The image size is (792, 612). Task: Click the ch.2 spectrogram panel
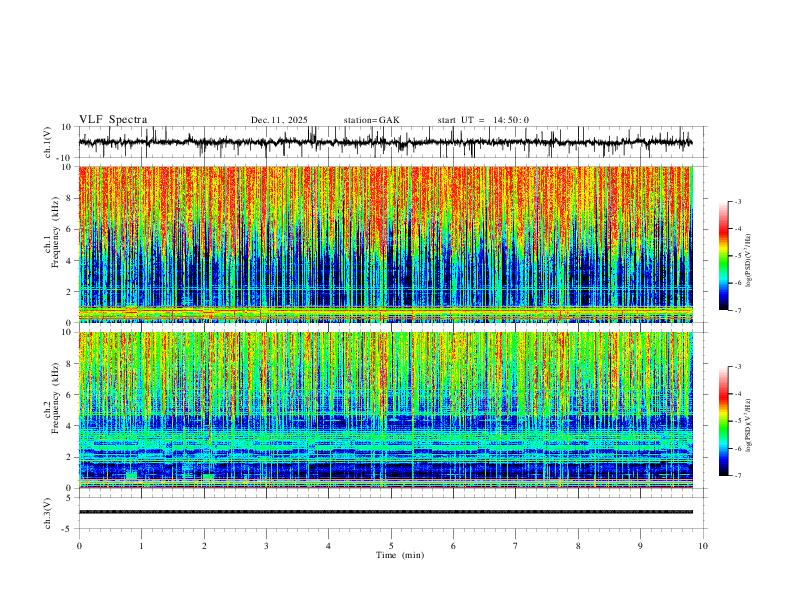click(385, 410)
